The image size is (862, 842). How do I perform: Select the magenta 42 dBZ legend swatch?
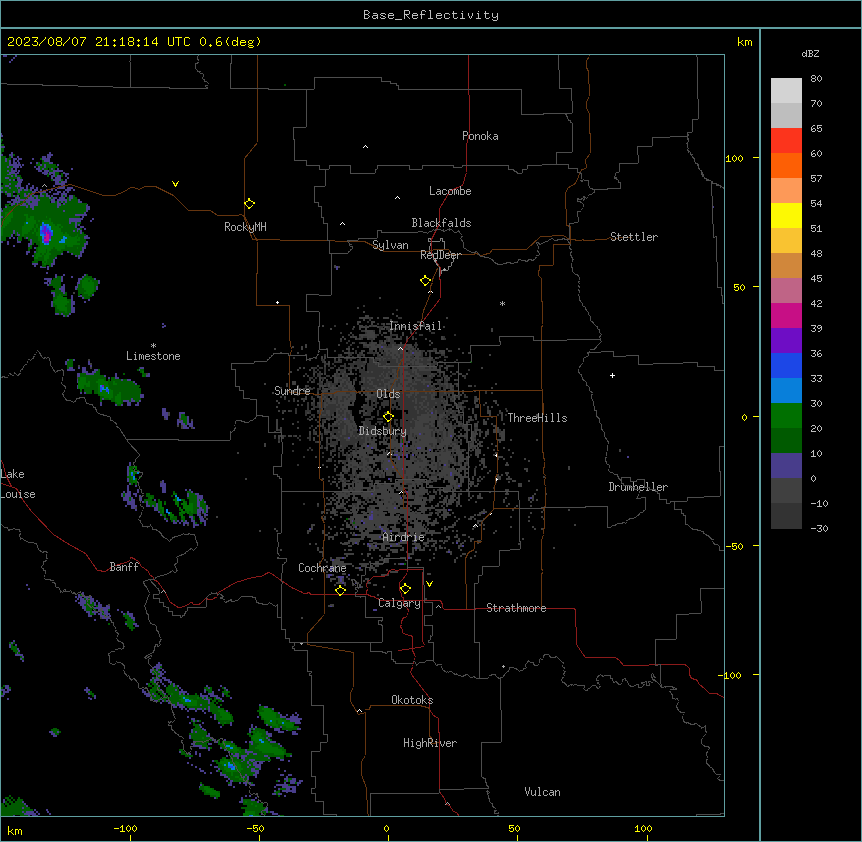[x=786, y=315]
